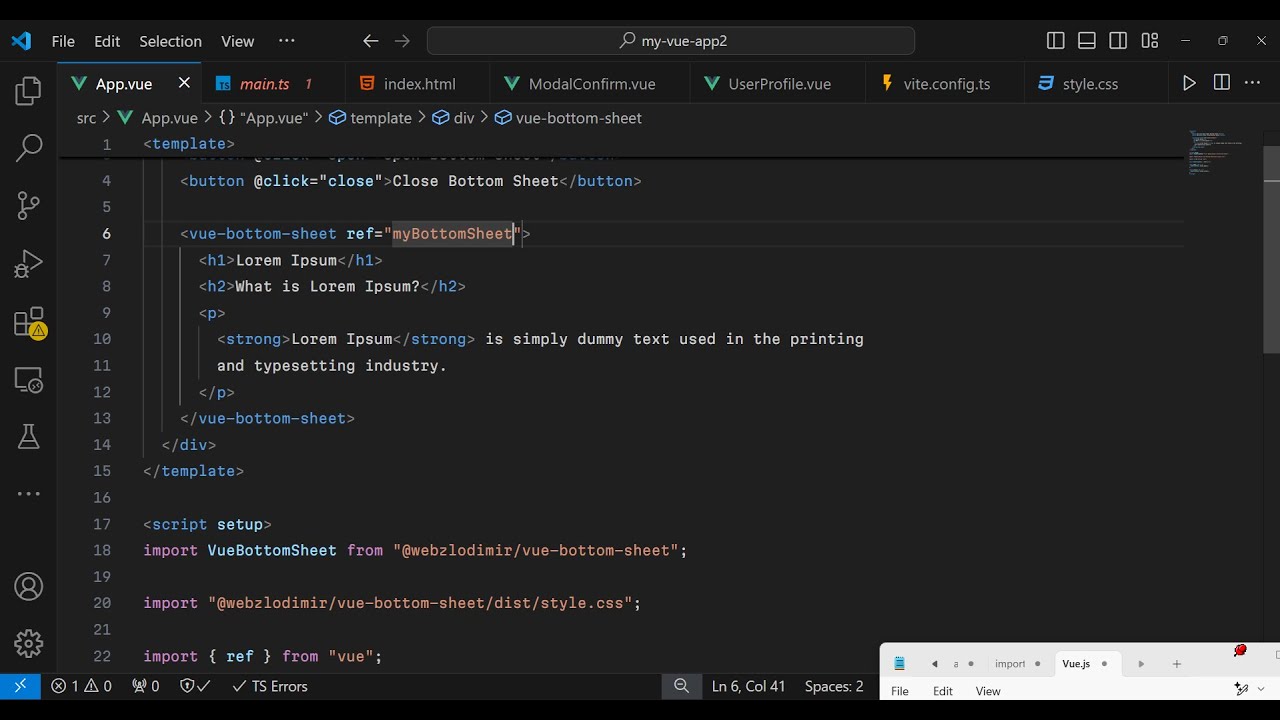Switch to the UserProfile.vue tab
1280x720 pixels.
click(x=778, y=84)
